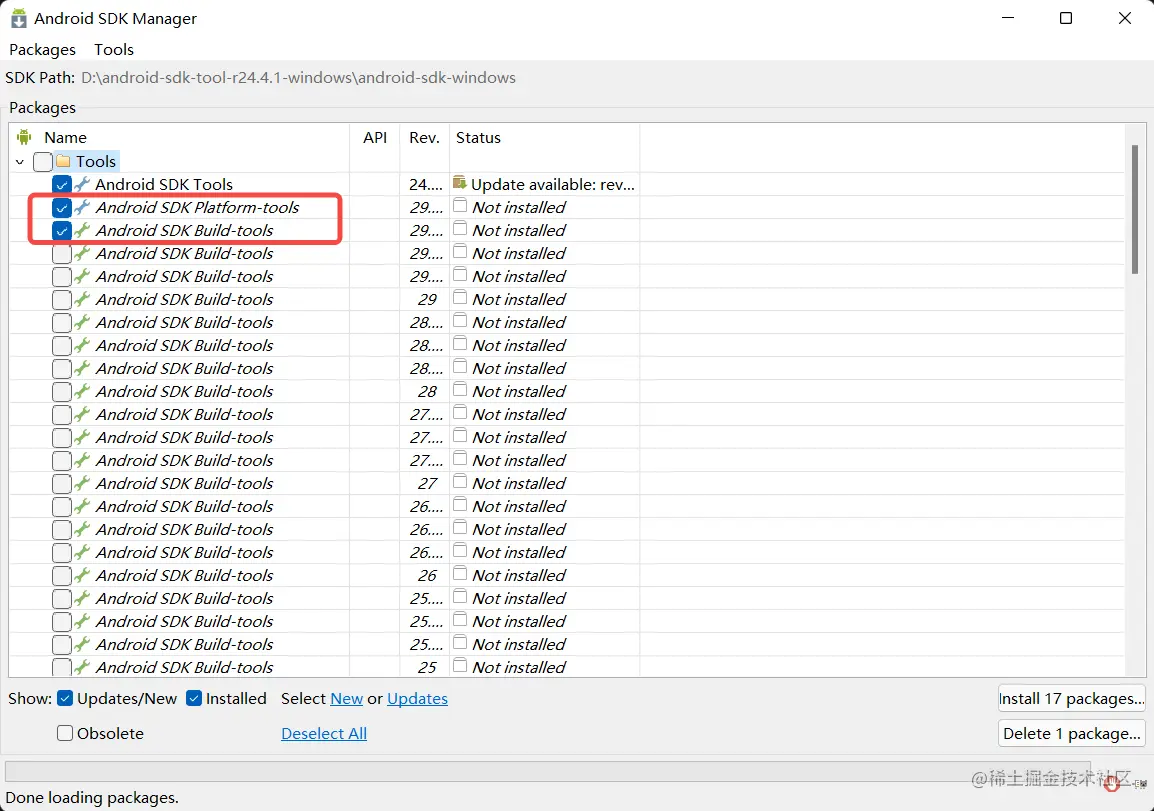Check the Build-tools revision 29 checkbox
This screenshot has height=811, width=1154.
(x=62, y=300)
